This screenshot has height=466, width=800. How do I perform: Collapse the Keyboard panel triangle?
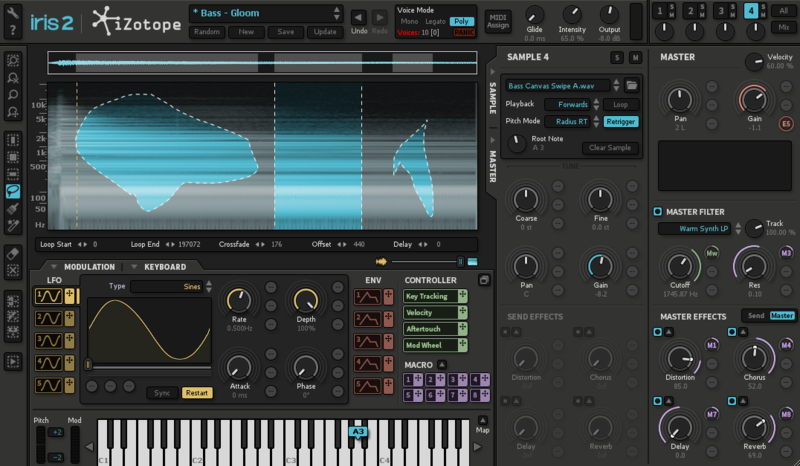click(134, 266)
